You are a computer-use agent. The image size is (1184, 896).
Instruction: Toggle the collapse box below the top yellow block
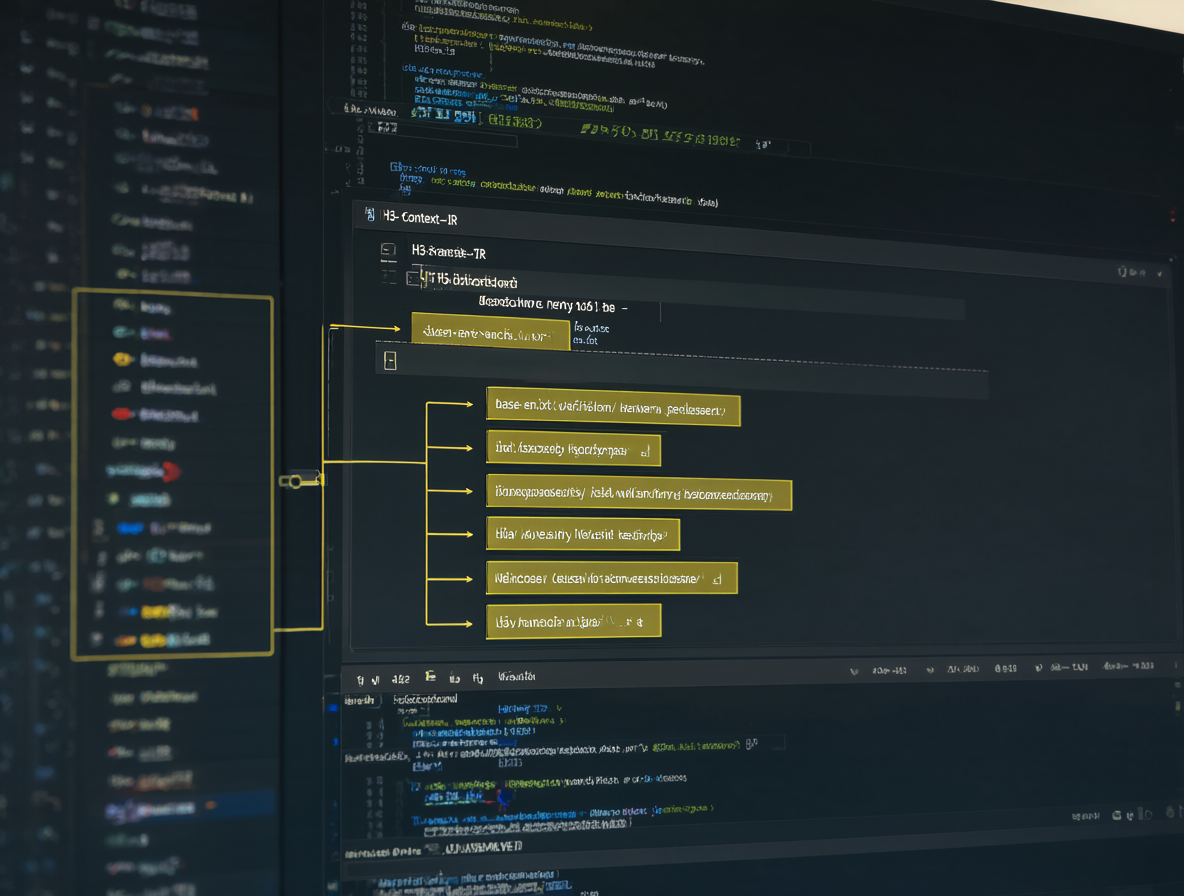point(390,361)
